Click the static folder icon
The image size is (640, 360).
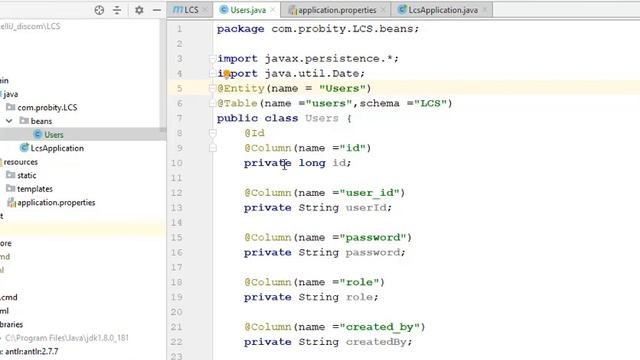[x=11, y=175]
